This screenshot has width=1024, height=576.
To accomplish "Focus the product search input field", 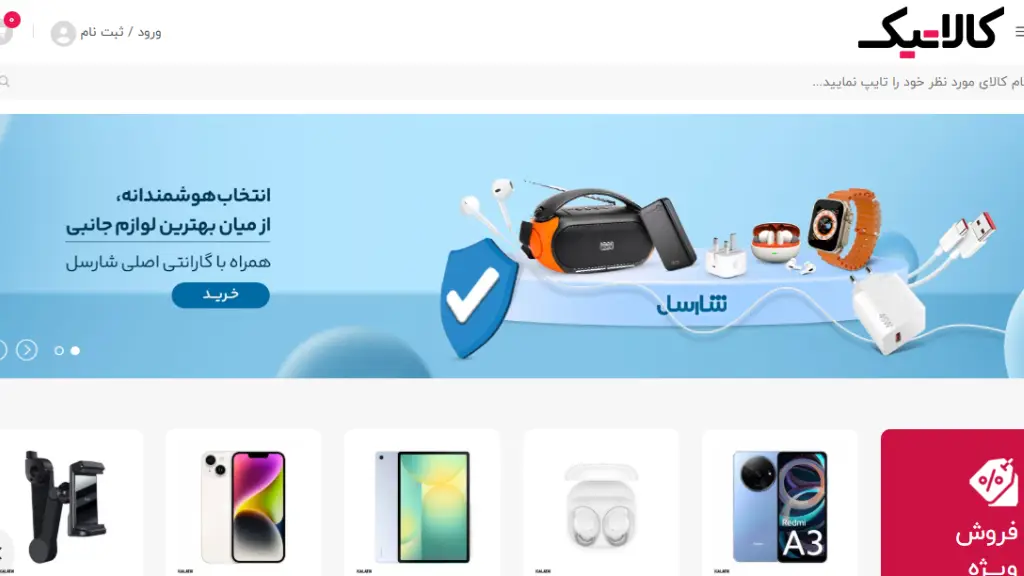I will pos(512,82).
